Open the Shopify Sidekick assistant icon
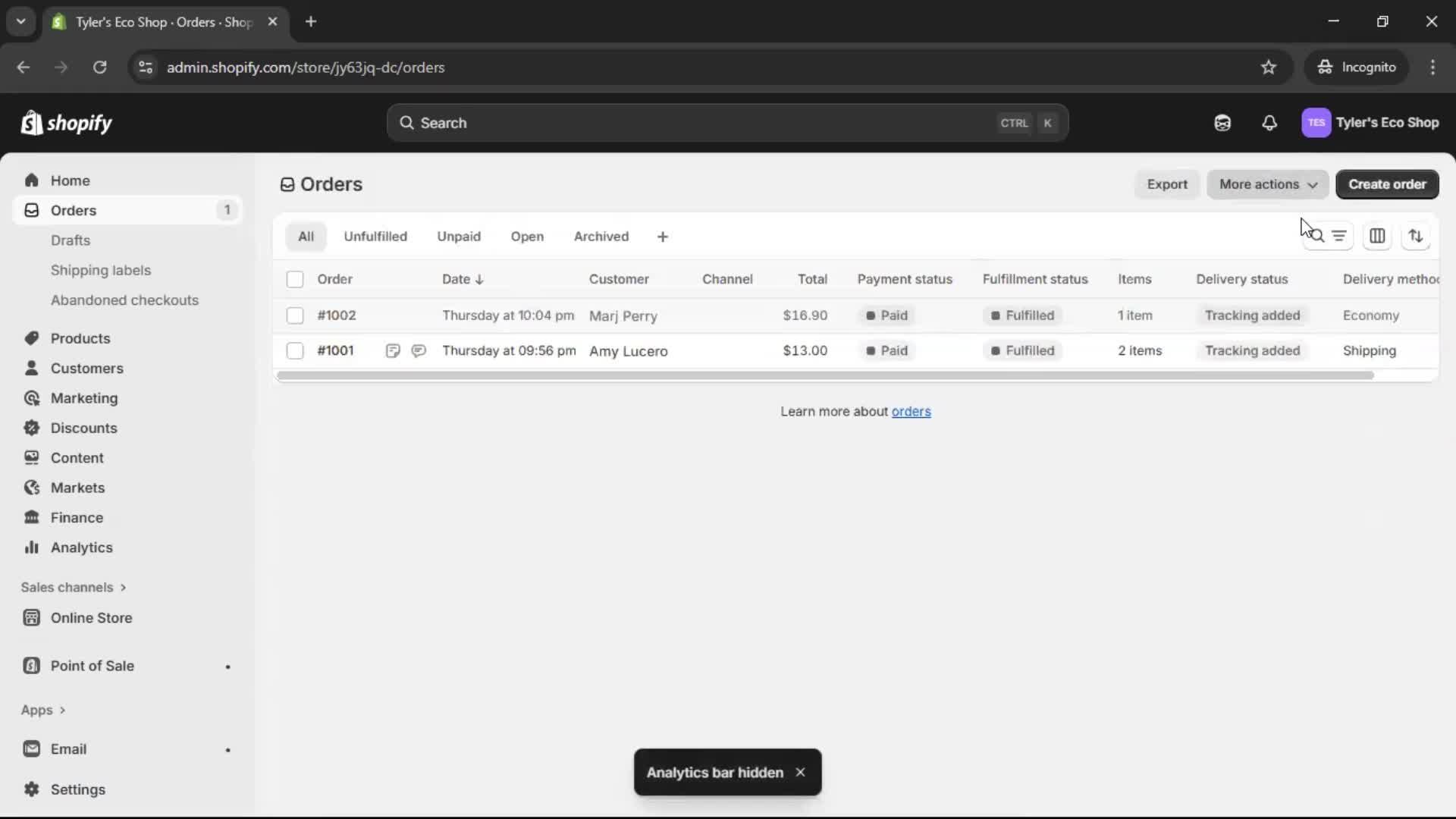This screenshot has height=819, width=1456. [x=1222, y=123]
